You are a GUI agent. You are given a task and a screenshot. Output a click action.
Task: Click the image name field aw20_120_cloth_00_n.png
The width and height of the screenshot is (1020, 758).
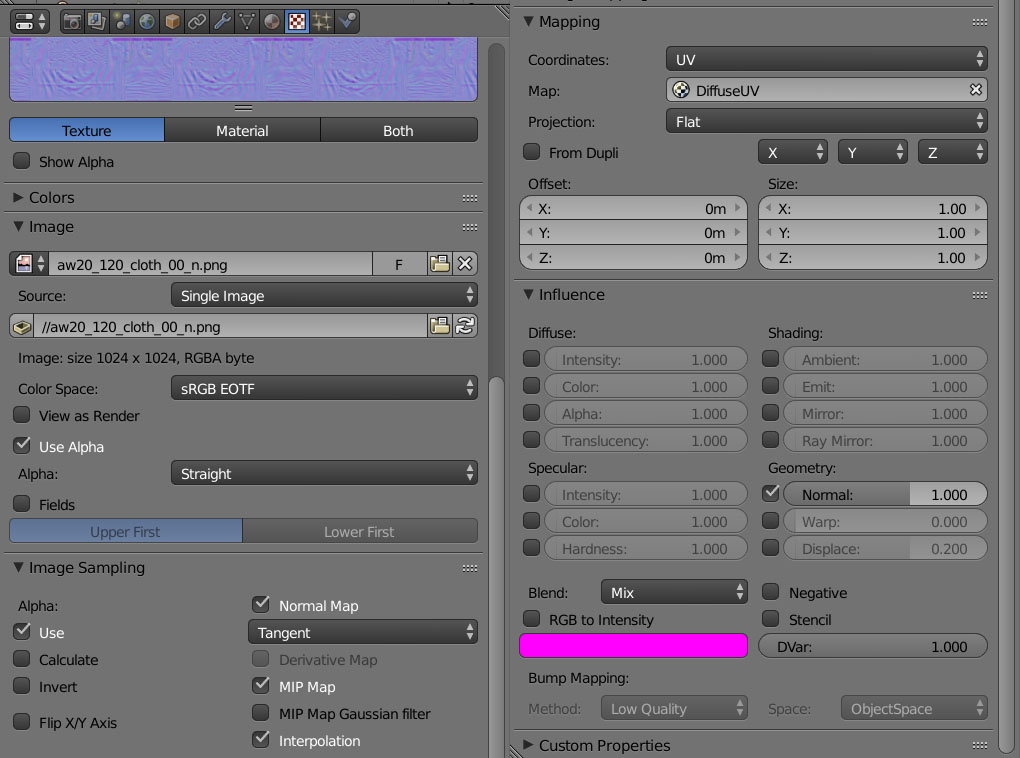click(210, 264)
